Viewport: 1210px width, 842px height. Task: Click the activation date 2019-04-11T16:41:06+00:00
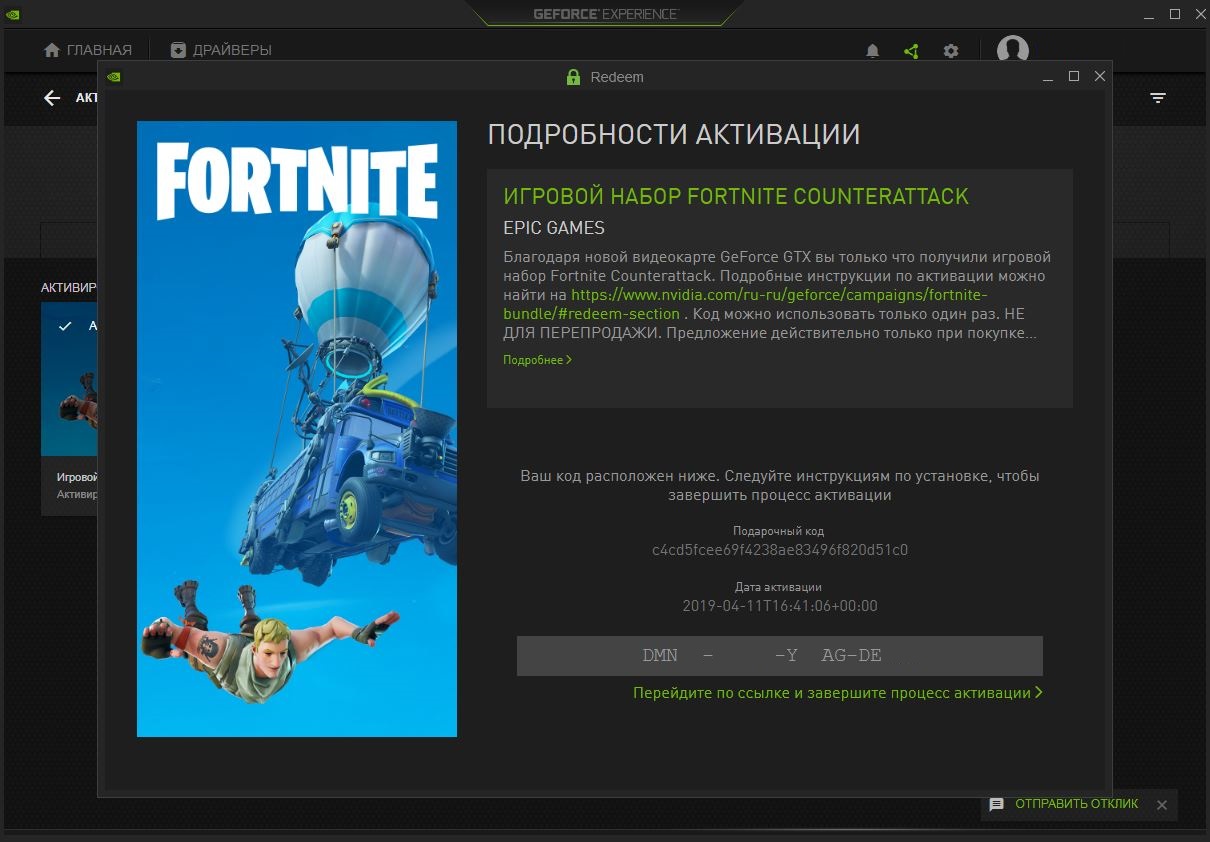pyautogui.click(x=780, y=606)
